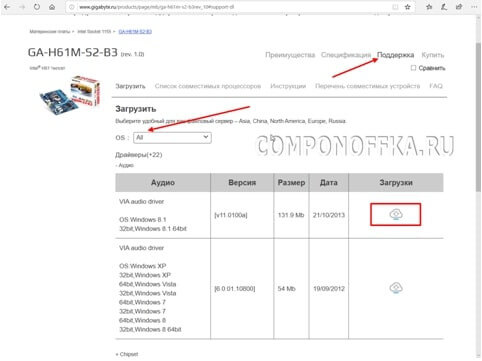This screenshot has height=361, width=482.
Task: Click the browser back arrow
Action: pyautogui.click(x=7, y=7)
